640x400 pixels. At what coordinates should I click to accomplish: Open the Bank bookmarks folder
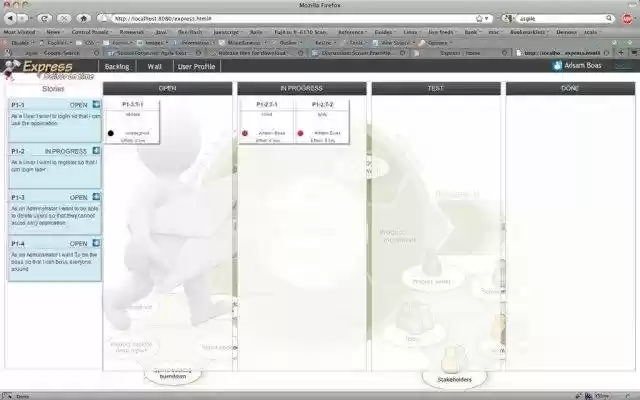(x=471, y=32)
